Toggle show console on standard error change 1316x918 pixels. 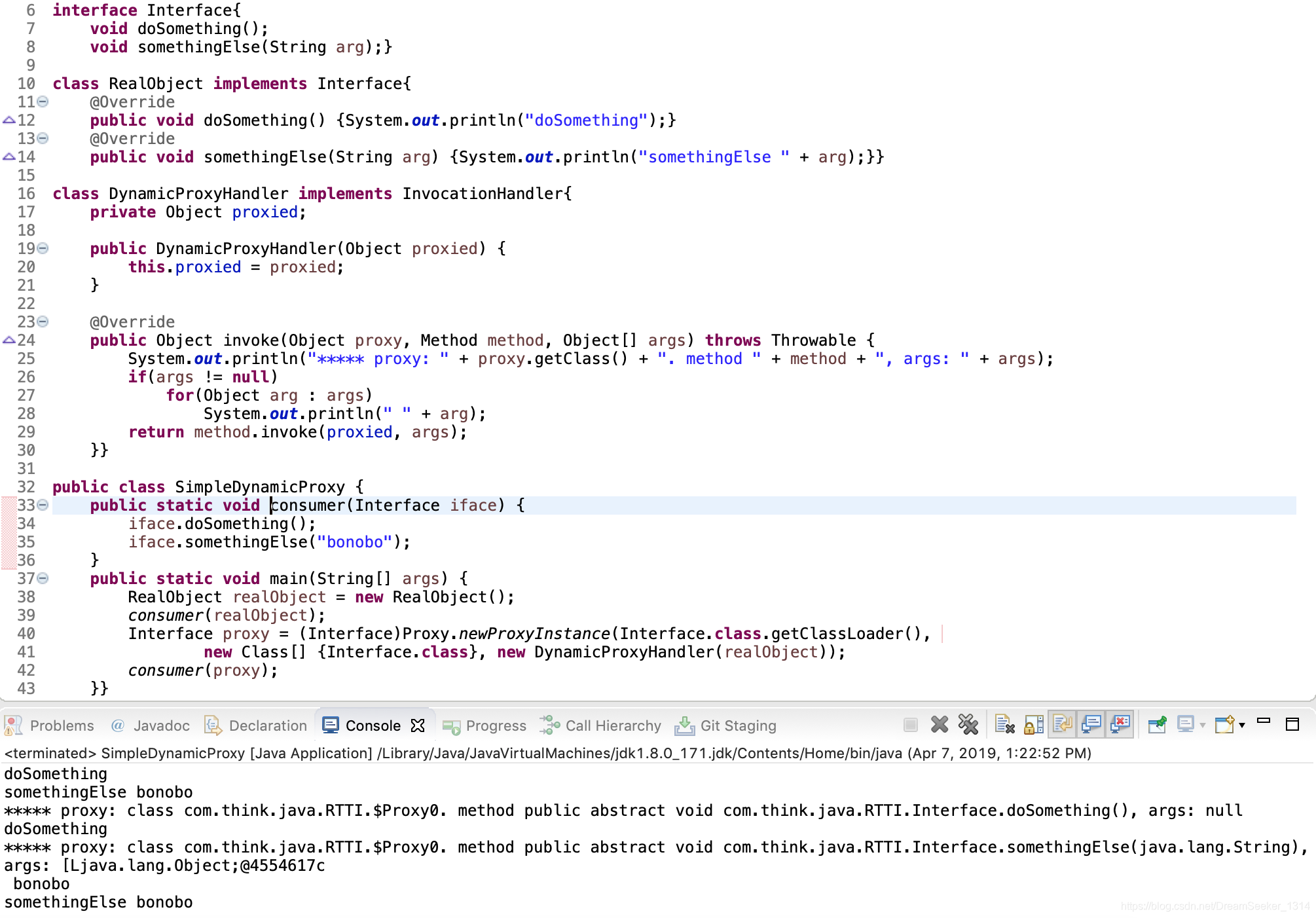click(1120, 725)
